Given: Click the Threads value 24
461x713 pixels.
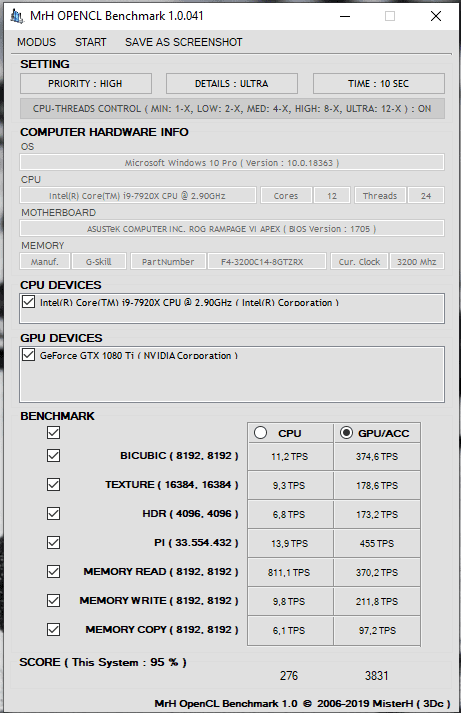Looking at the screenshot, I should 426,196.
